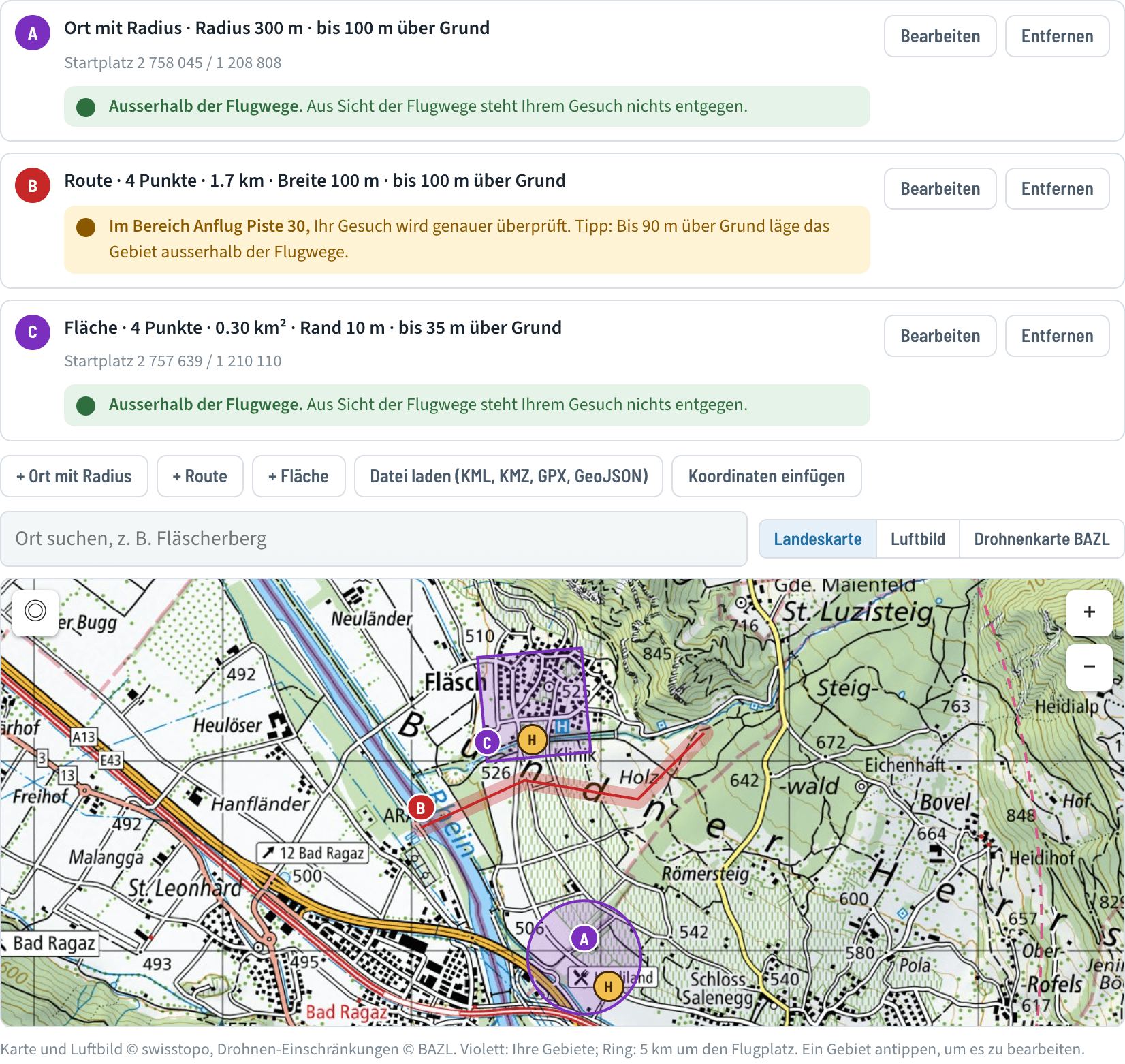The image size is (1125, 1064).
Task: Remove the Route entry B
Action: point(1058,189)
